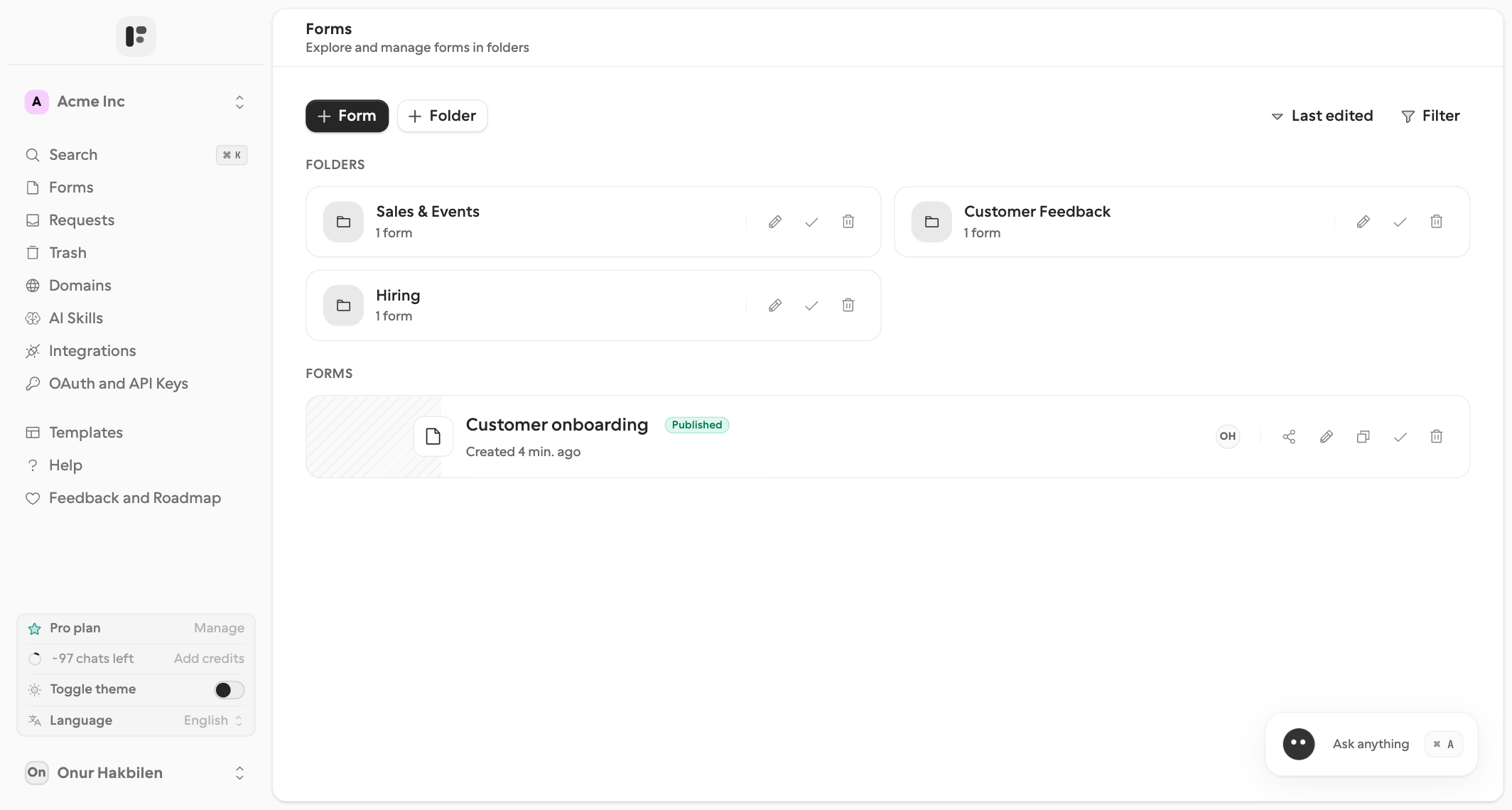Image resolution: width=1512 pixels, height=810 pixels.
Task: Delete the Customer Feedback folder
Action: click(1437, 222)
